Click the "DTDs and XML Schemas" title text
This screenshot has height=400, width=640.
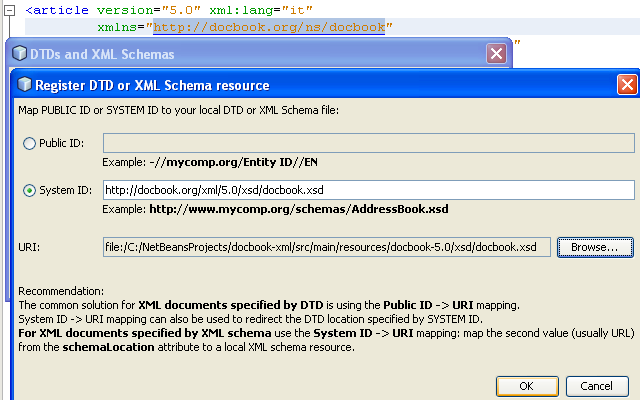tap(102, 54)
